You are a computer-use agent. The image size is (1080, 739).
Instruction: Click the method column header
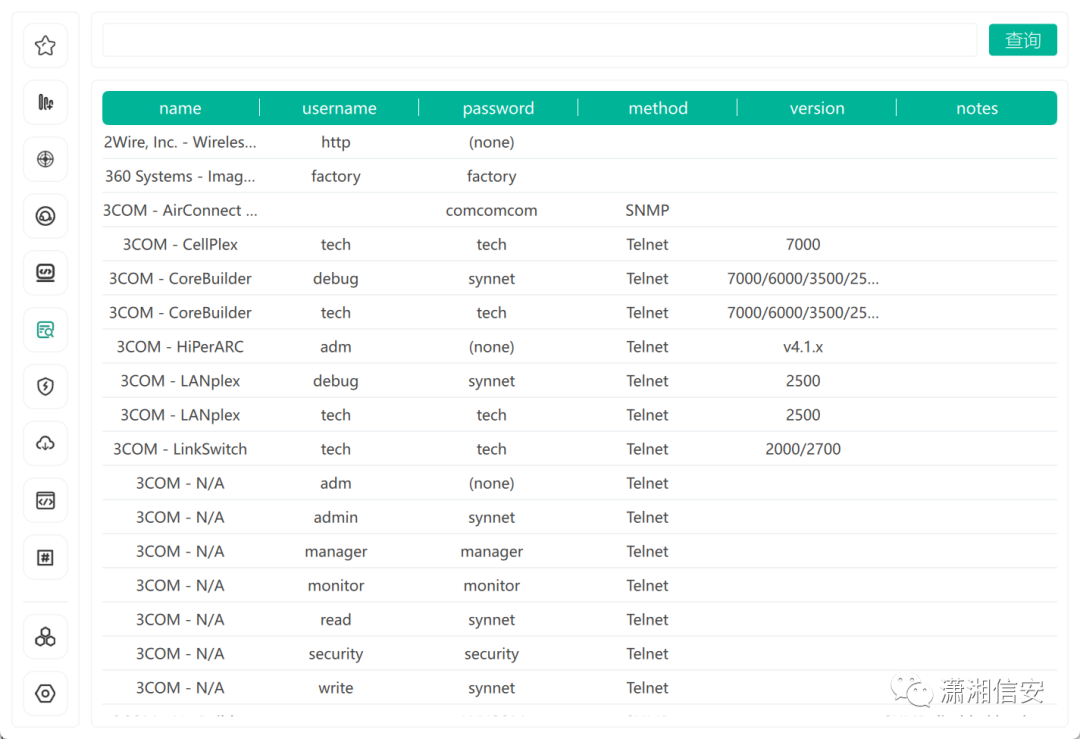coord(658,108)
